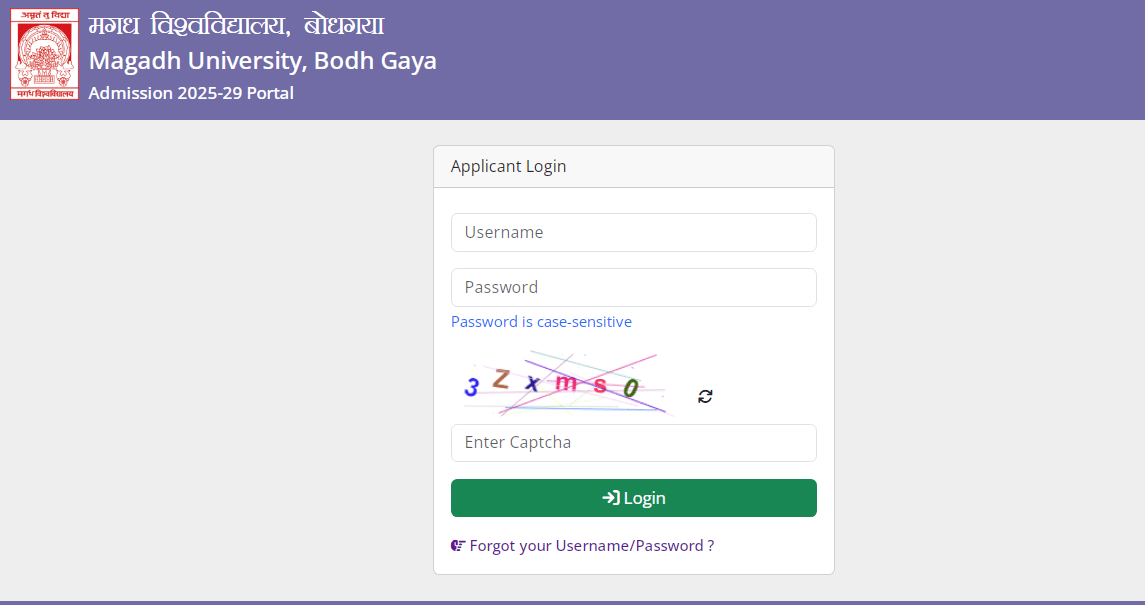Click the Applicant Login panel header
Image resolution: width=1145 pixels, height=605 pixels.
coord(508,166)
